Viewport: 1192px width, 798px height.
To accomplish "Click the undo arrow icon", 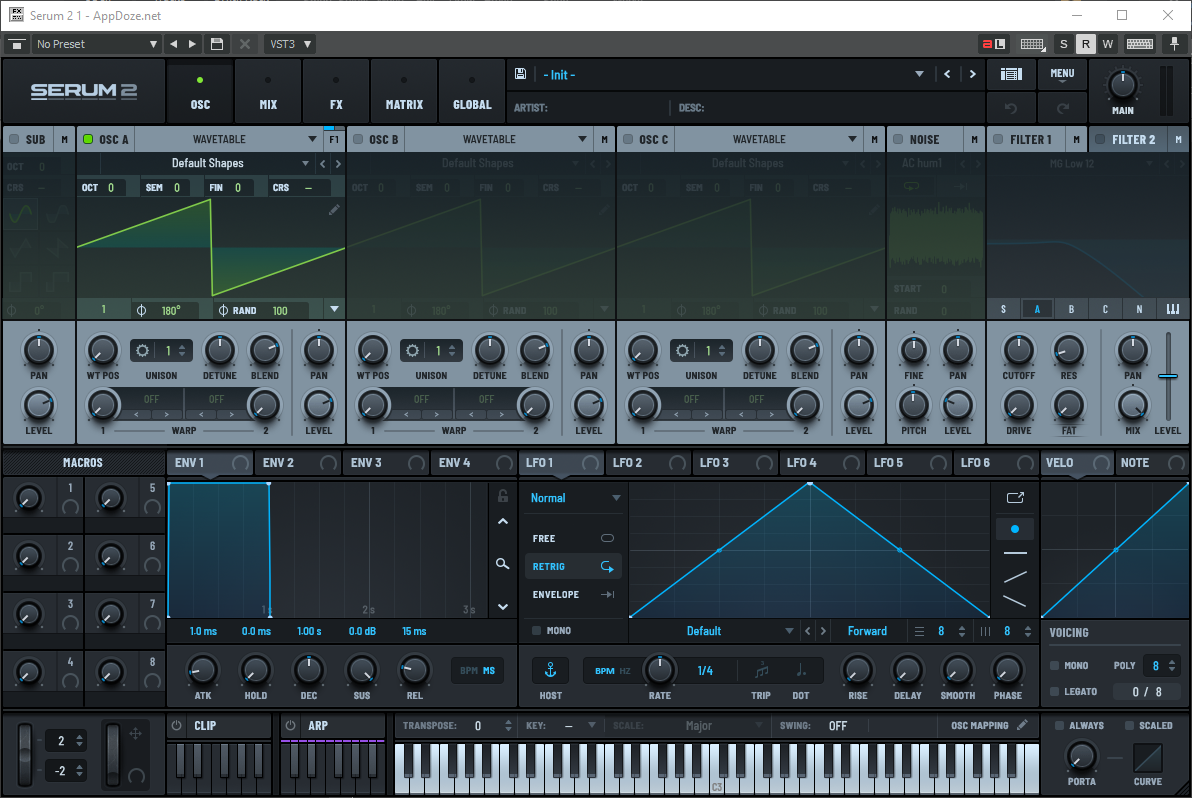I will pyautogui.click(x=1011, y=107).
